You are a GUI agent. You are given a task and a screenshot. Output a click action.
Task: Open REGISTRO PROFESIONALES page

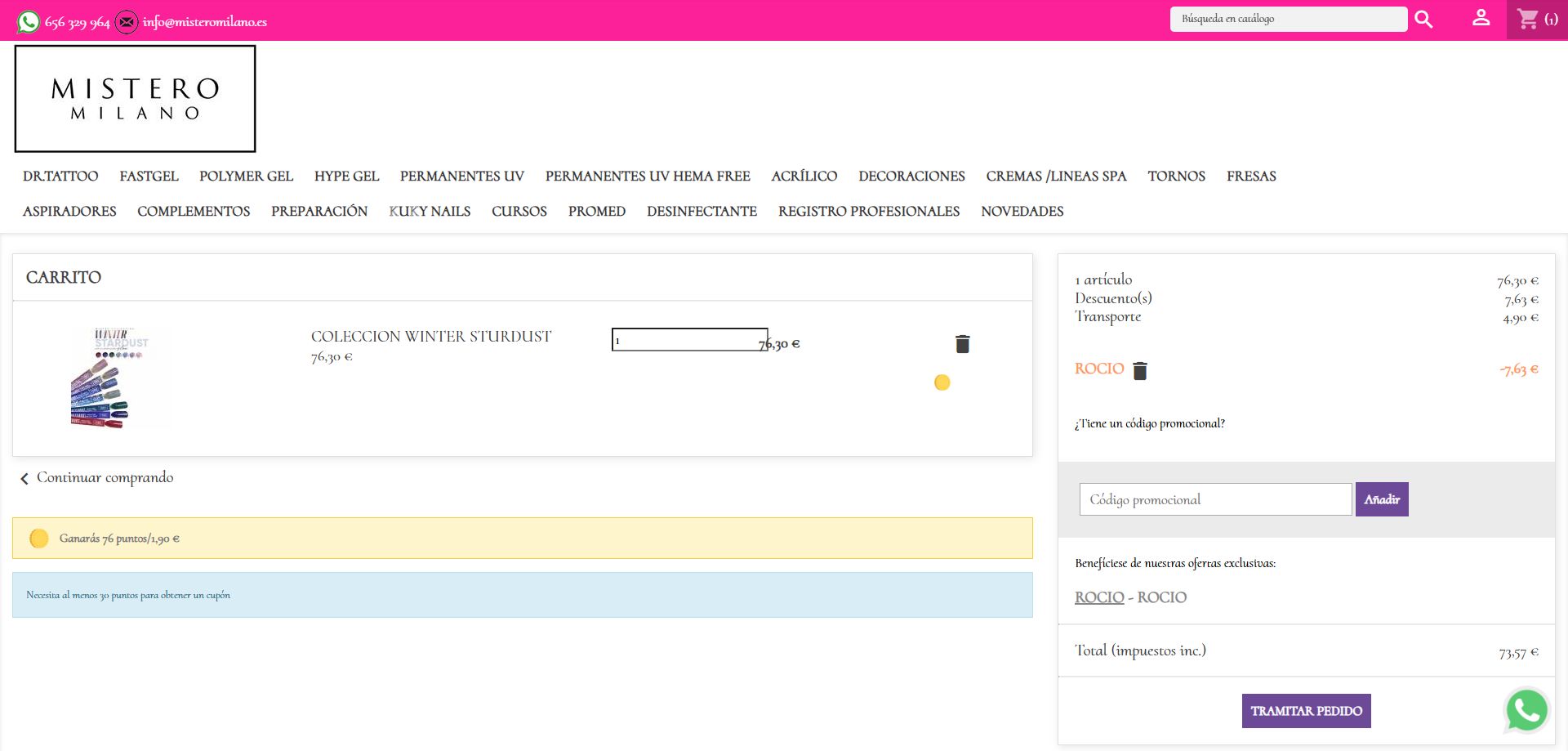tap(869, 212)
